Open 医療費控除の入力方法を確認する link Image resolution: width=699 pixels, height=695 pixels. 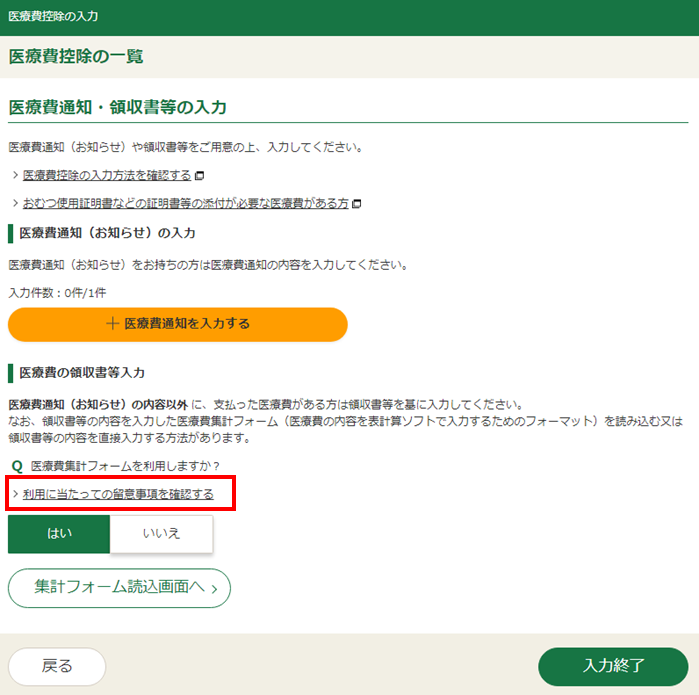tap(106, 176)
